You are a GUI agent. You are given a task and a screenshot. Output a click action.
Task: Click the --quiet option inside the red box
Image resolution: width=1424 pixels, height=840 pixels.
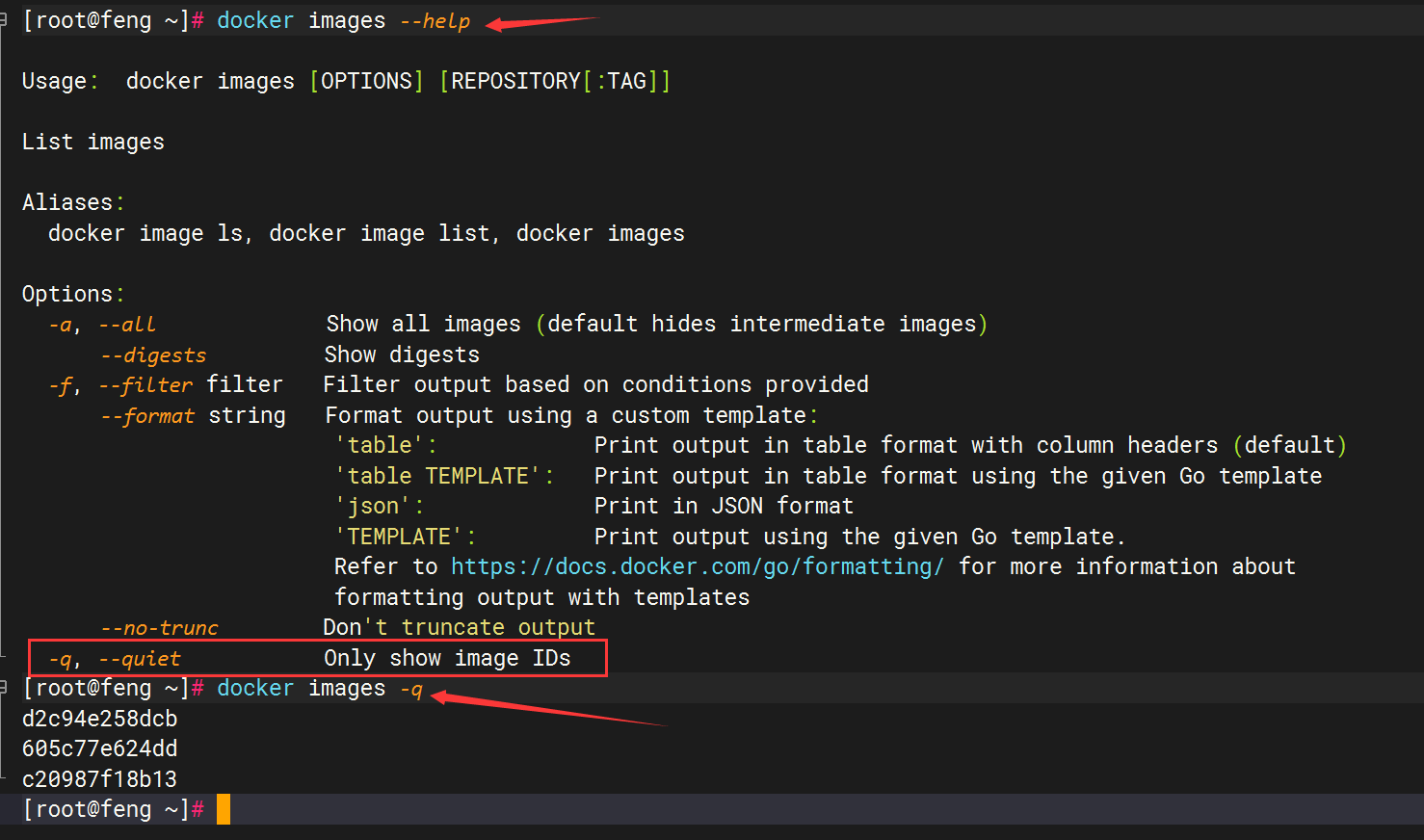(140, 659)
